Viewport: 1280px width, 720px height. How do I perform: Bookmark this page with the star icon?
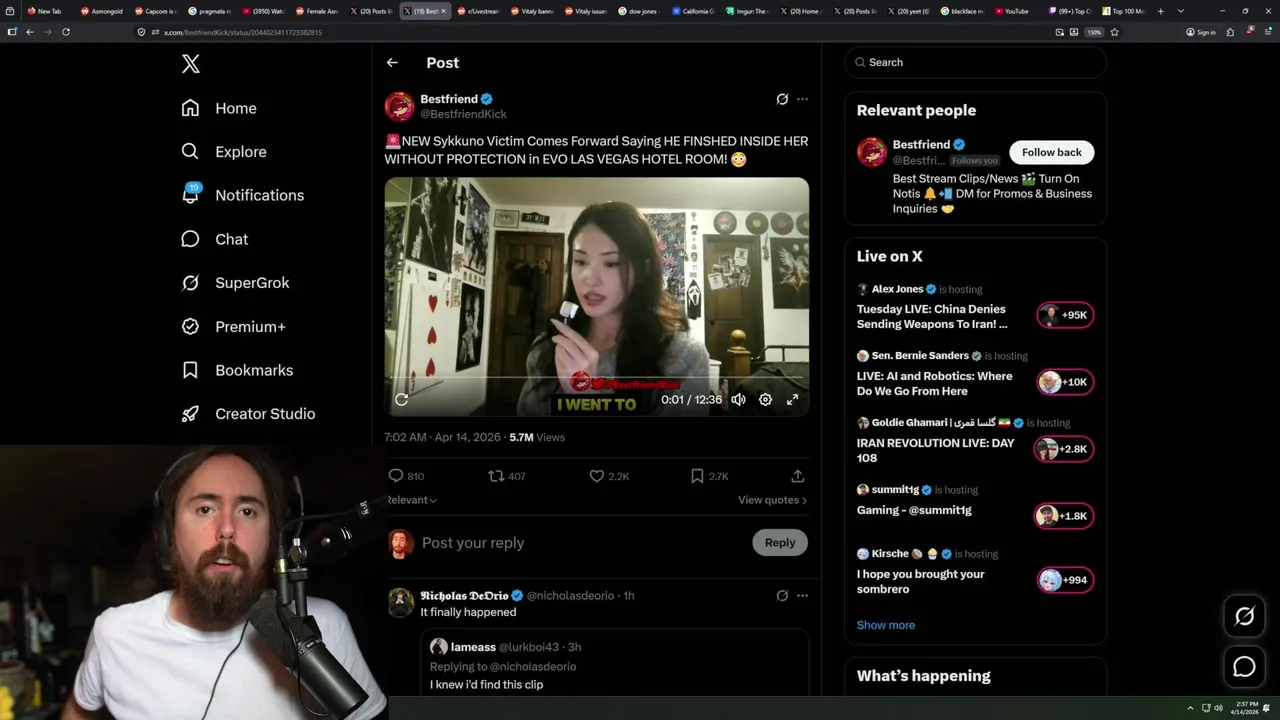click(1114, 32)
